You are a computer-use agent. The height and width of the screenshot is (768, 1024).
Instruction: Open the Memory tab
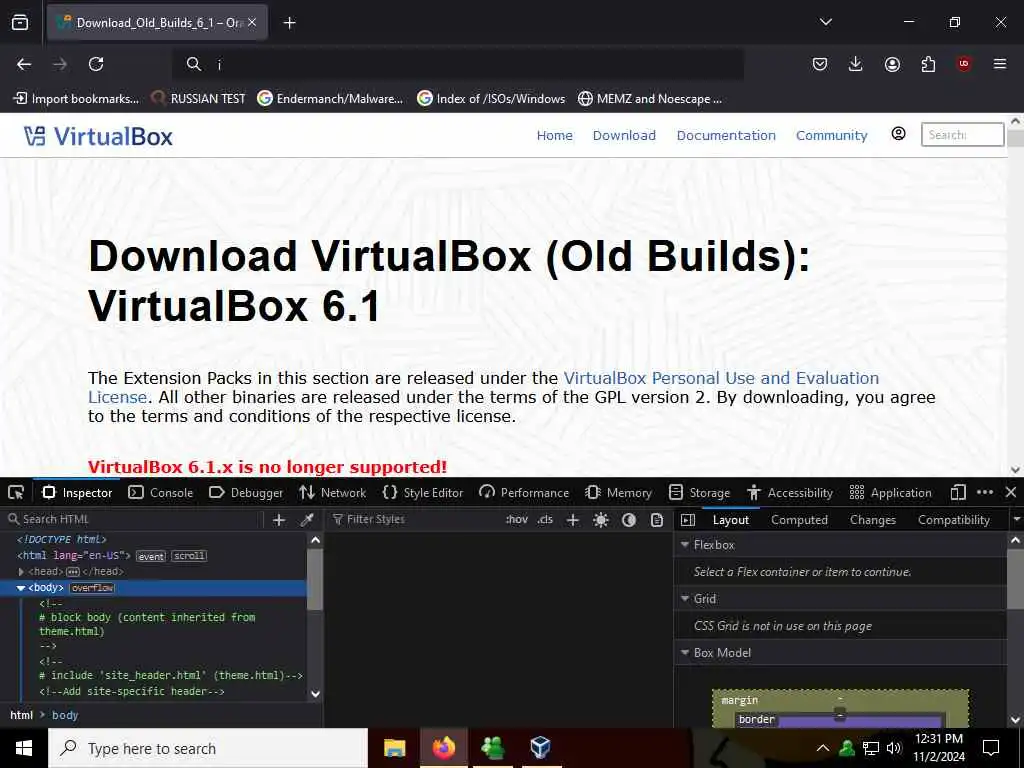[x=618, y=492]
